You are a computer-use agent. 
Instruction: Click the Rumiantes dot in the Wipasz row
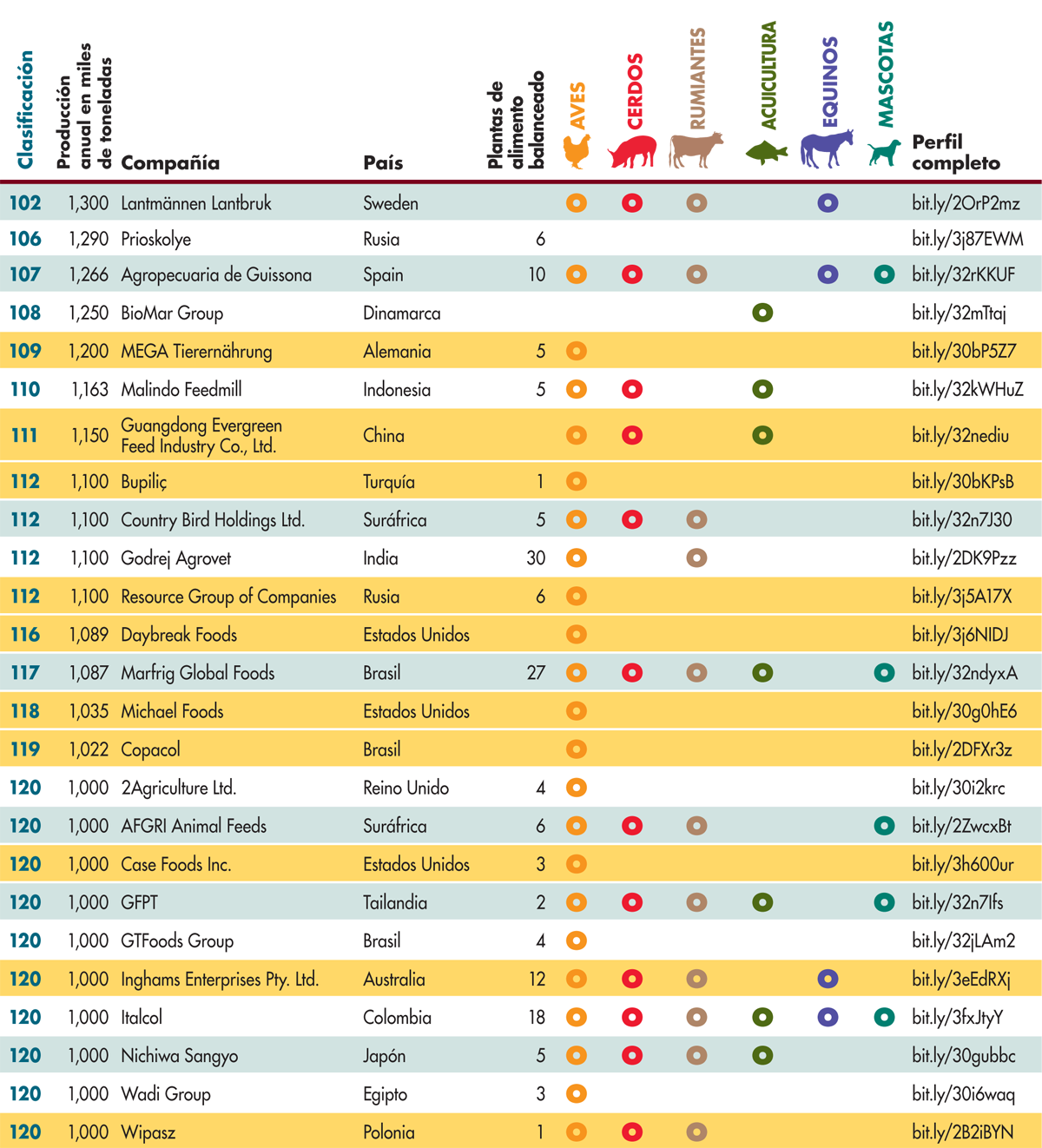coord(696,1132)
